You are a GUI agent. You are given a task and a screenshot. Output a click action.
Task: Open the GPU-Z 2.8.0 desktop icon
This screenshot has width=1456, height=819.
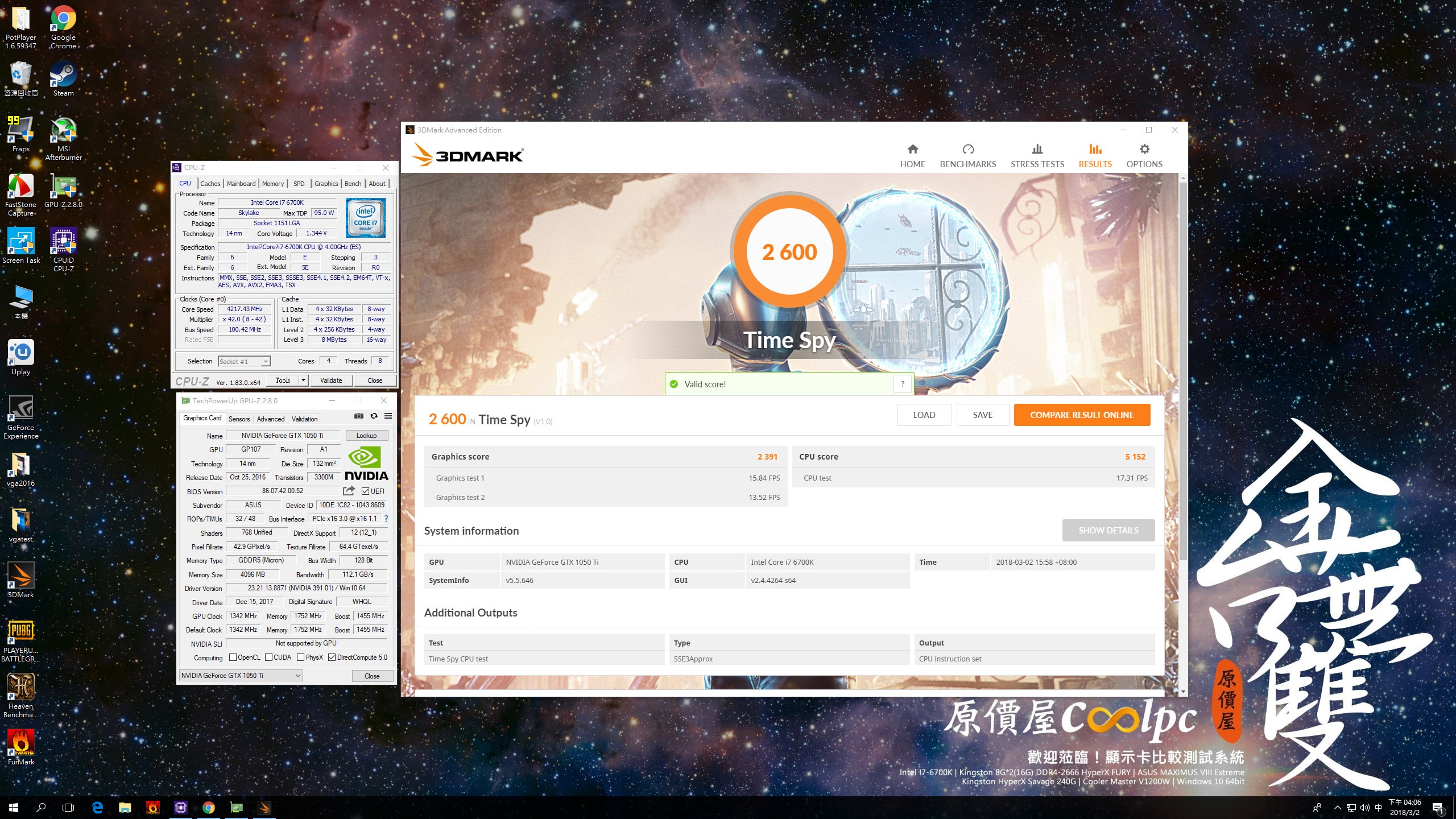coord(63,191)
